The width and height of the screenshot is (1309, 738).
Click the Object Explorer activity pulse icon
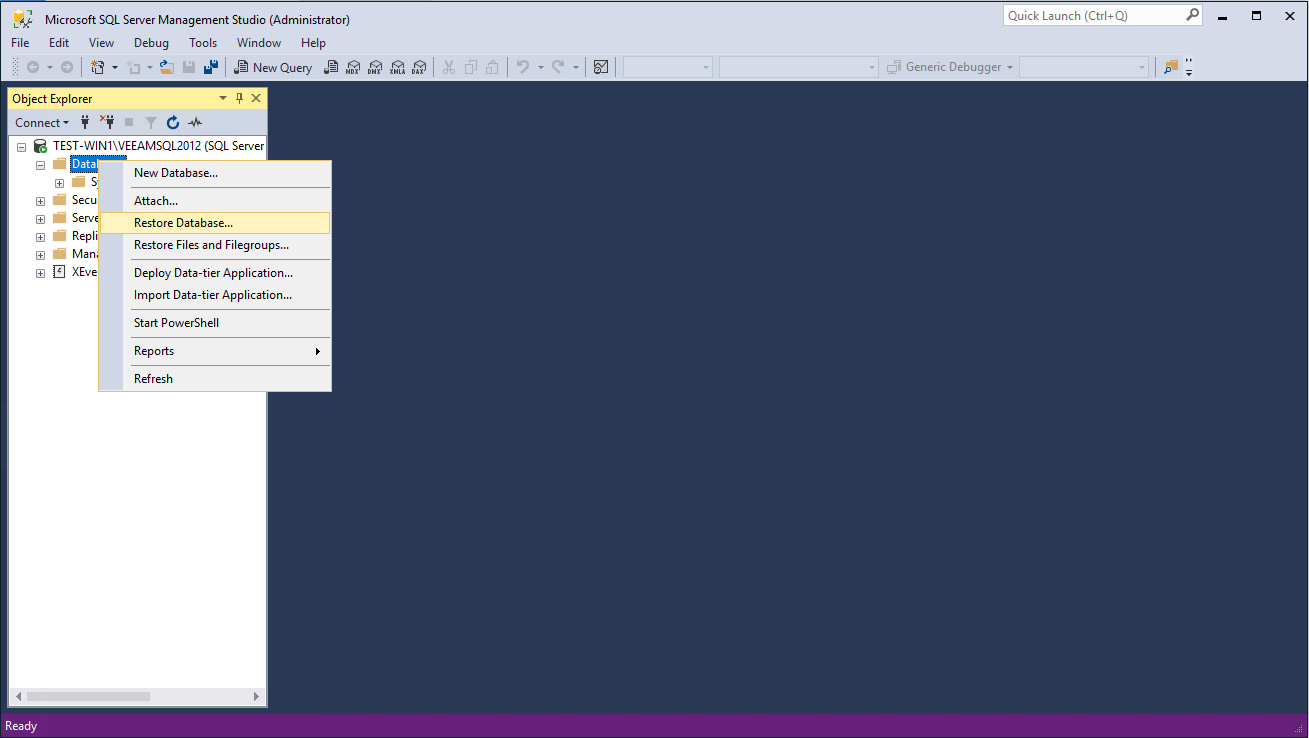coord(195,122)
